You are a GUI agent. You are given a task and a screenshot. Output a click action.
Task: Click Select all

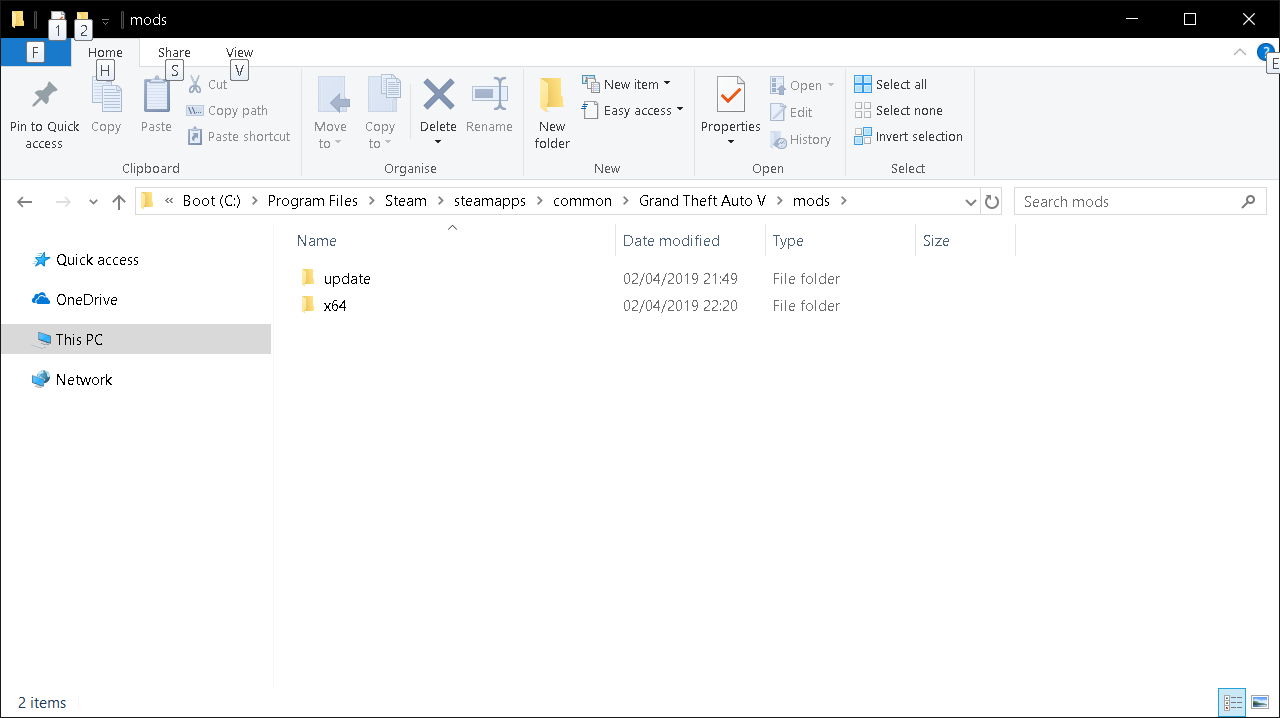point(890,85)
